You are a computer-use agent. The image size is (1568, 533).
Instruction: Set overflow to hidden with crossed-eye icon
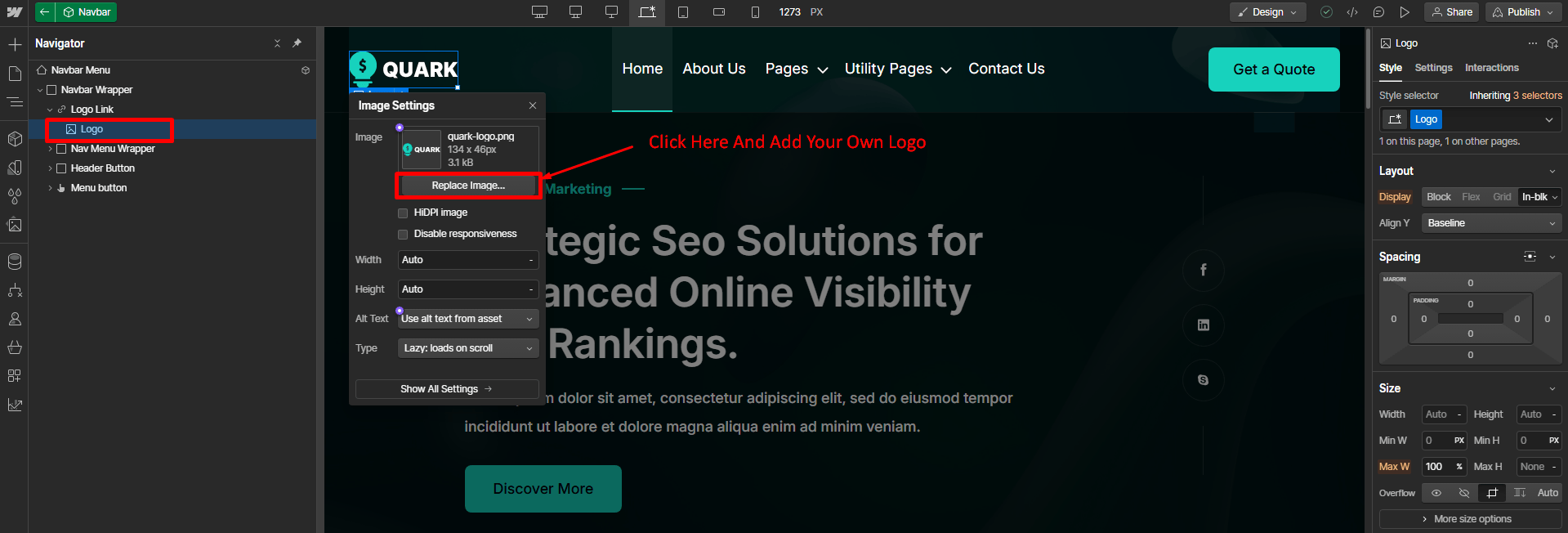pyautogui.click(x=1464, y=493)
